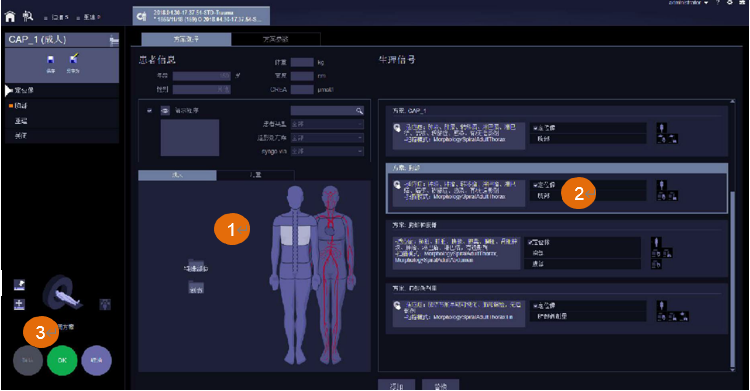Click the patient position icon in the highlighted card
750x391 pixels.
pyautogui.click(x=662, y=185)
